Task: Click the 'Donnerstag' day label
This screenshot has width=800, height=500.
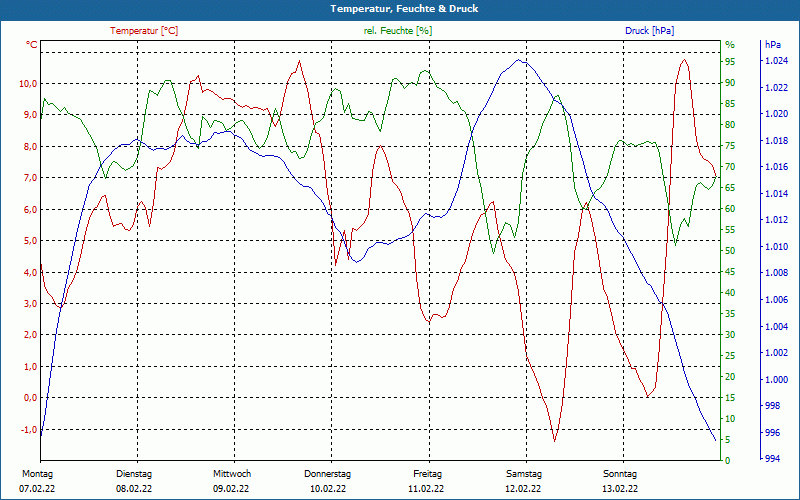Action: coord(328,474)
